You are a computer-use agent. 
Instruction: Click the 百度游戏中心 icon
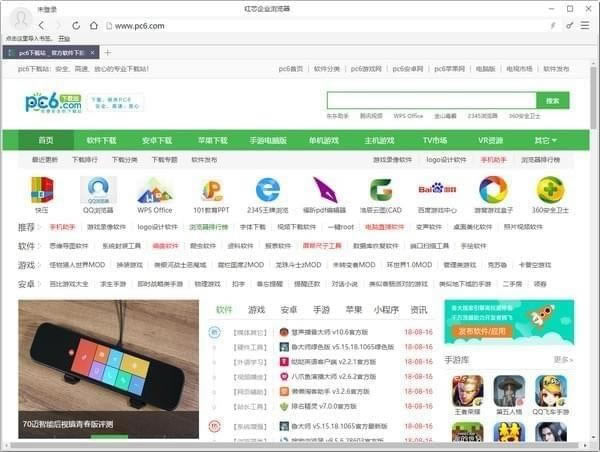point(436,190)
